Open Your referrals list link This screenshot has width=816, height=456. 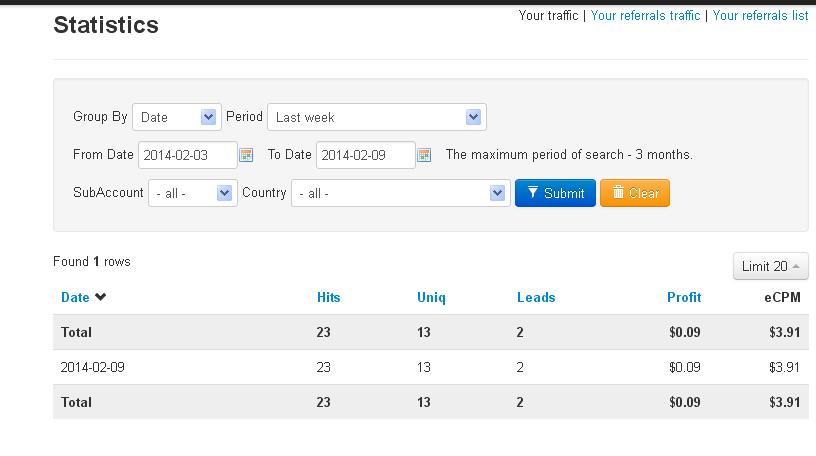tap(760, 16)
